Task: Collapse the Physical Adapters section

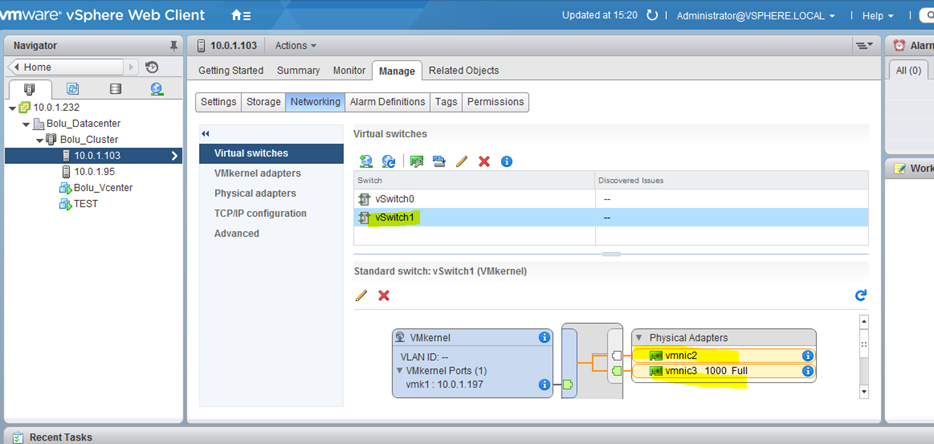Action: click(640, 338)
